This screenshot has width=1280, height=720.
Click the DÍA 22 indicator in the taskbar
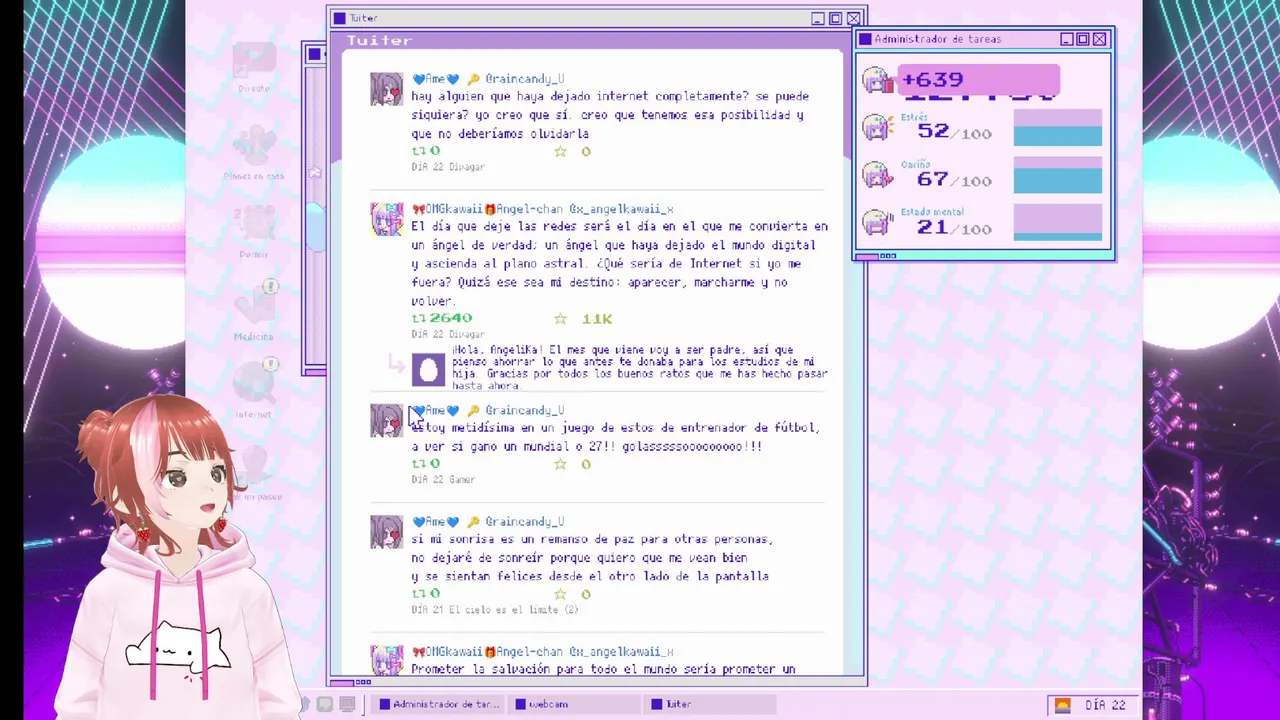coord(1104,705)
